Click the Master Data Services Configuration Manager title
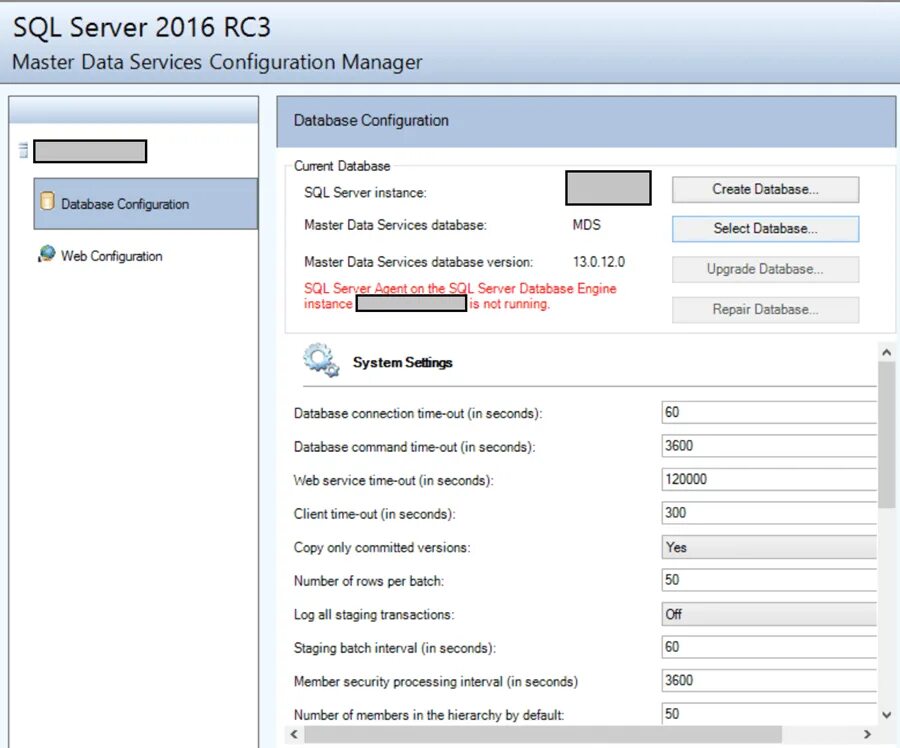 click(x=217, y=62)
